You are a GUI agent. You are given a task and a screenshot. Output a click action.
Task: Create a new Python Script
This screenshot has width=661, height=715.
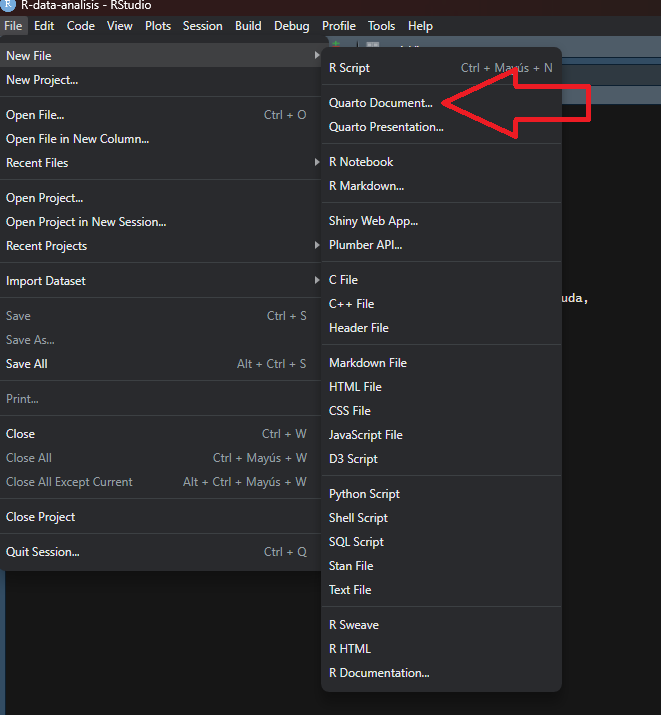point(364,494)
